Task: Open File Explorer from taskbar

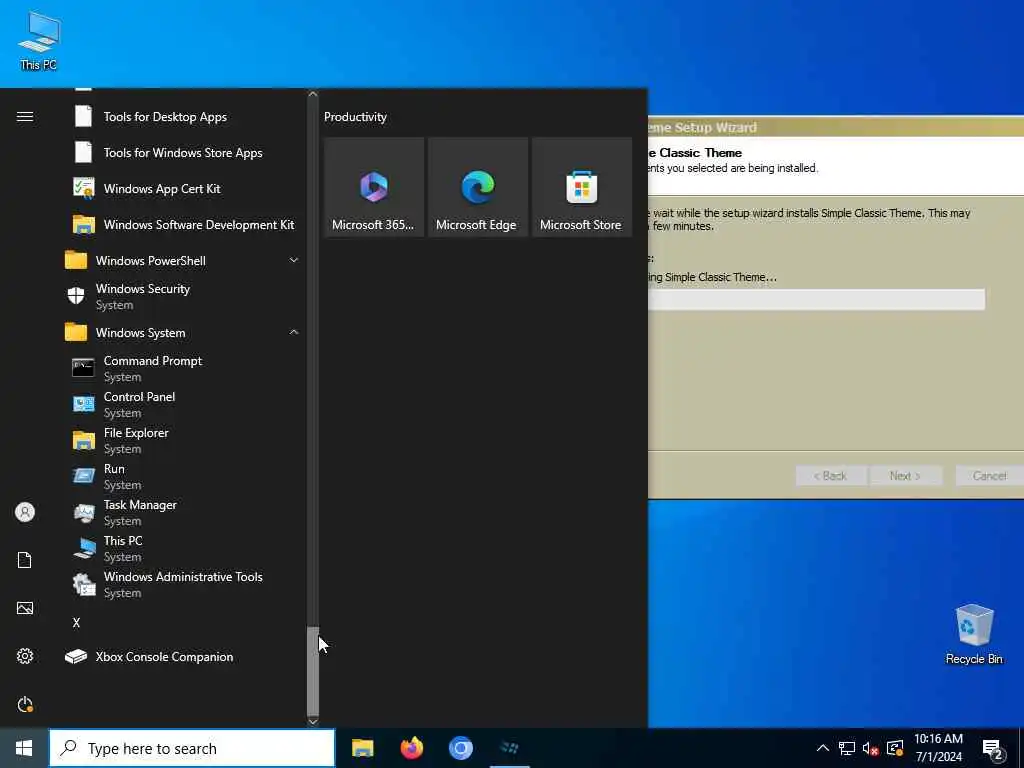Action: click(362, 748)
